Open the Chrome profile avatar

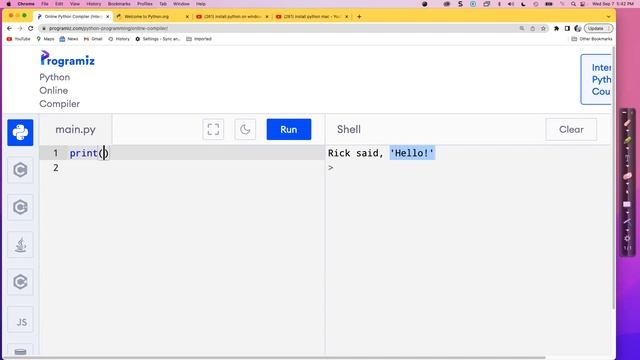point(578,28)
